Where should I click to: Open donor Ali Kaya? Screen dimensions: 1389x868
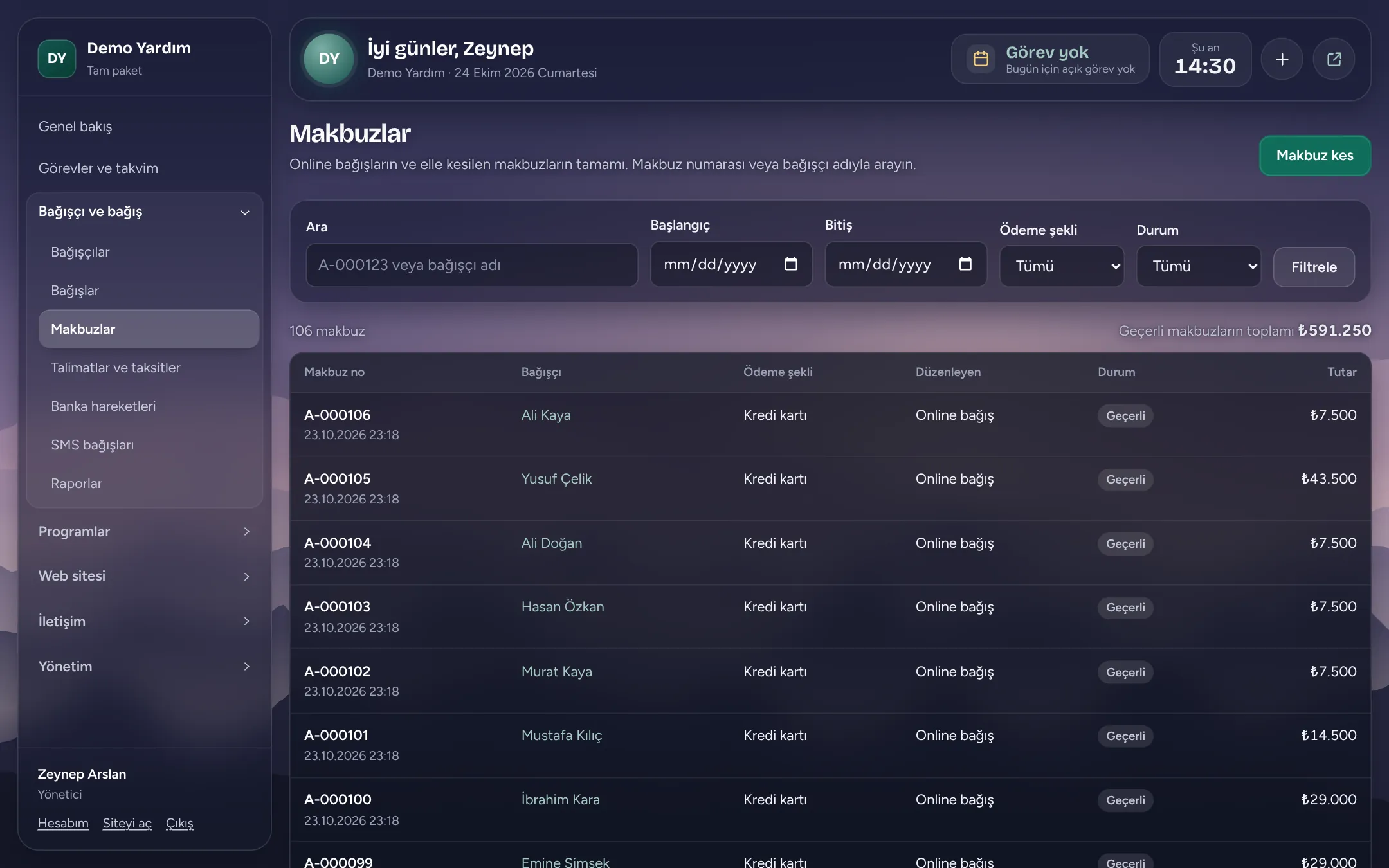point(546,415)
